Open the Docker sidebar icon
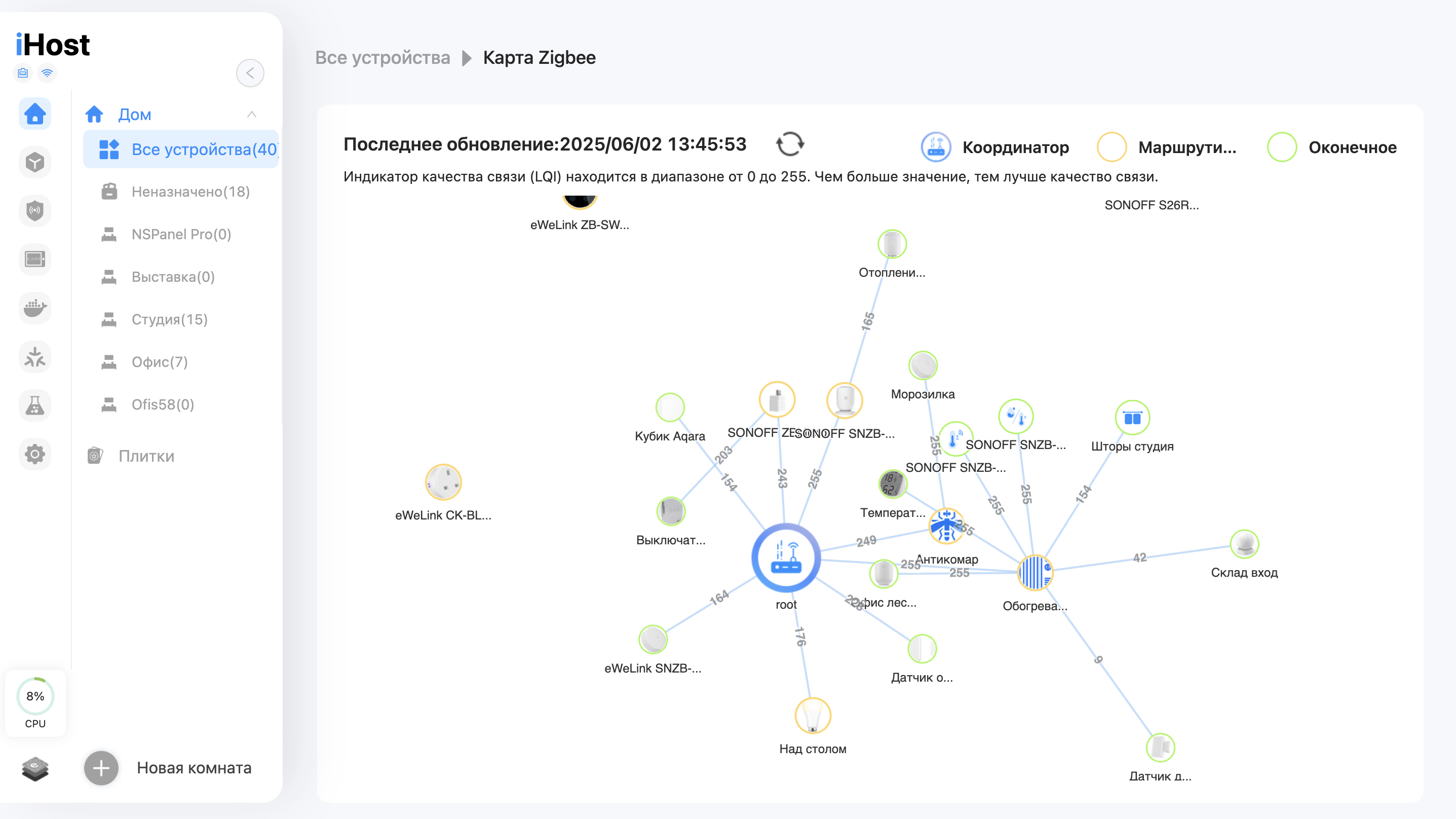1456x819 pixels. point(35,308)
